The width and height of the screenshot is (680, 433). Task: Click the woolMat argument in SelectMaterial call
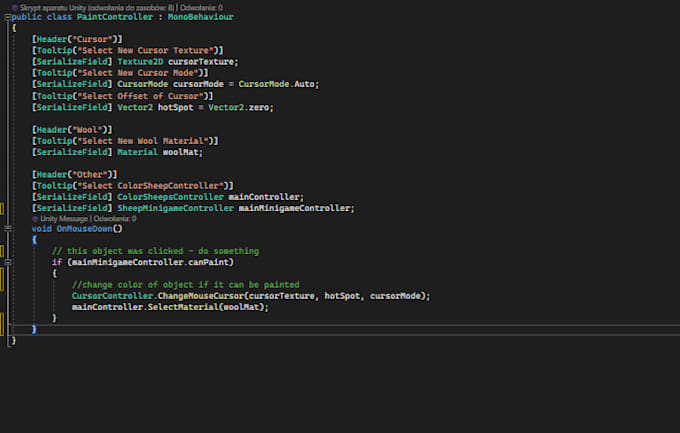241,307
